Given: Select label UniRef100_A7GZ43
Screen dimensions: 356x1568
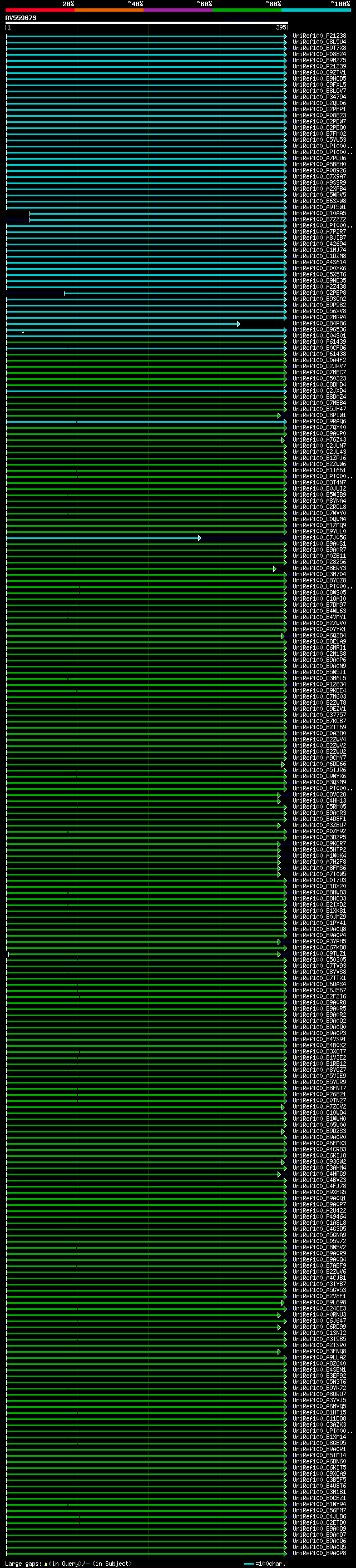Looking at the screenshot, I should [x=319, y=440].
